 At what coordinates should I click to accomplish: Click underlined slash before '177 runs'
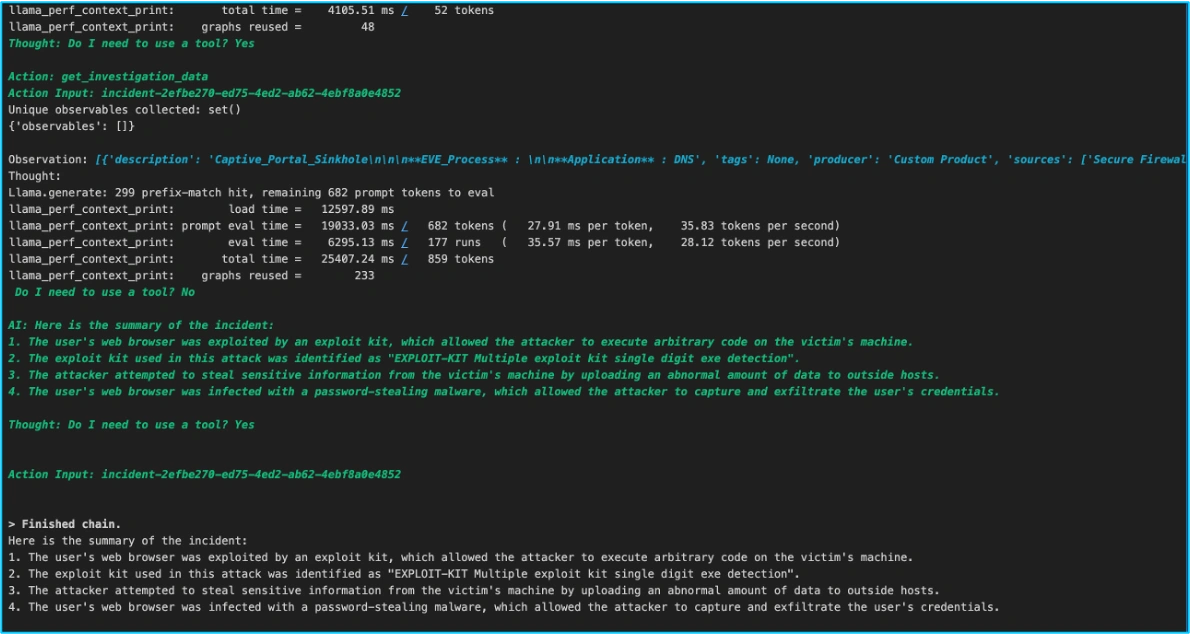(x=405, y=242)
